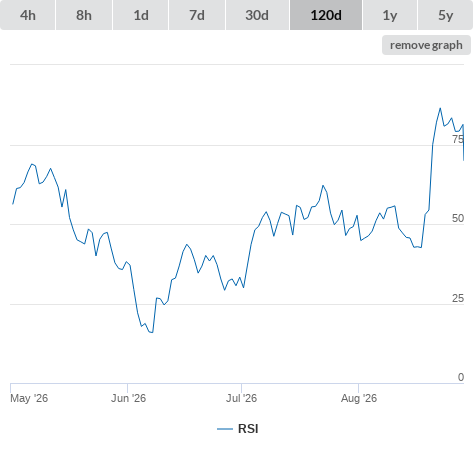Click the lowest RSI trough in June

point(152,332)
